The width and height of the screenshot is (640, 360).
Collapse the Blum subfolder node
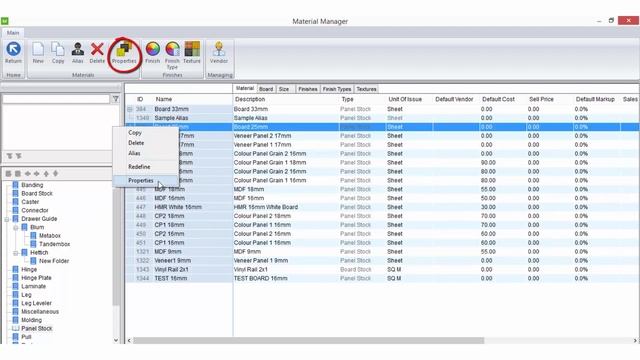[x=16, y=227]
